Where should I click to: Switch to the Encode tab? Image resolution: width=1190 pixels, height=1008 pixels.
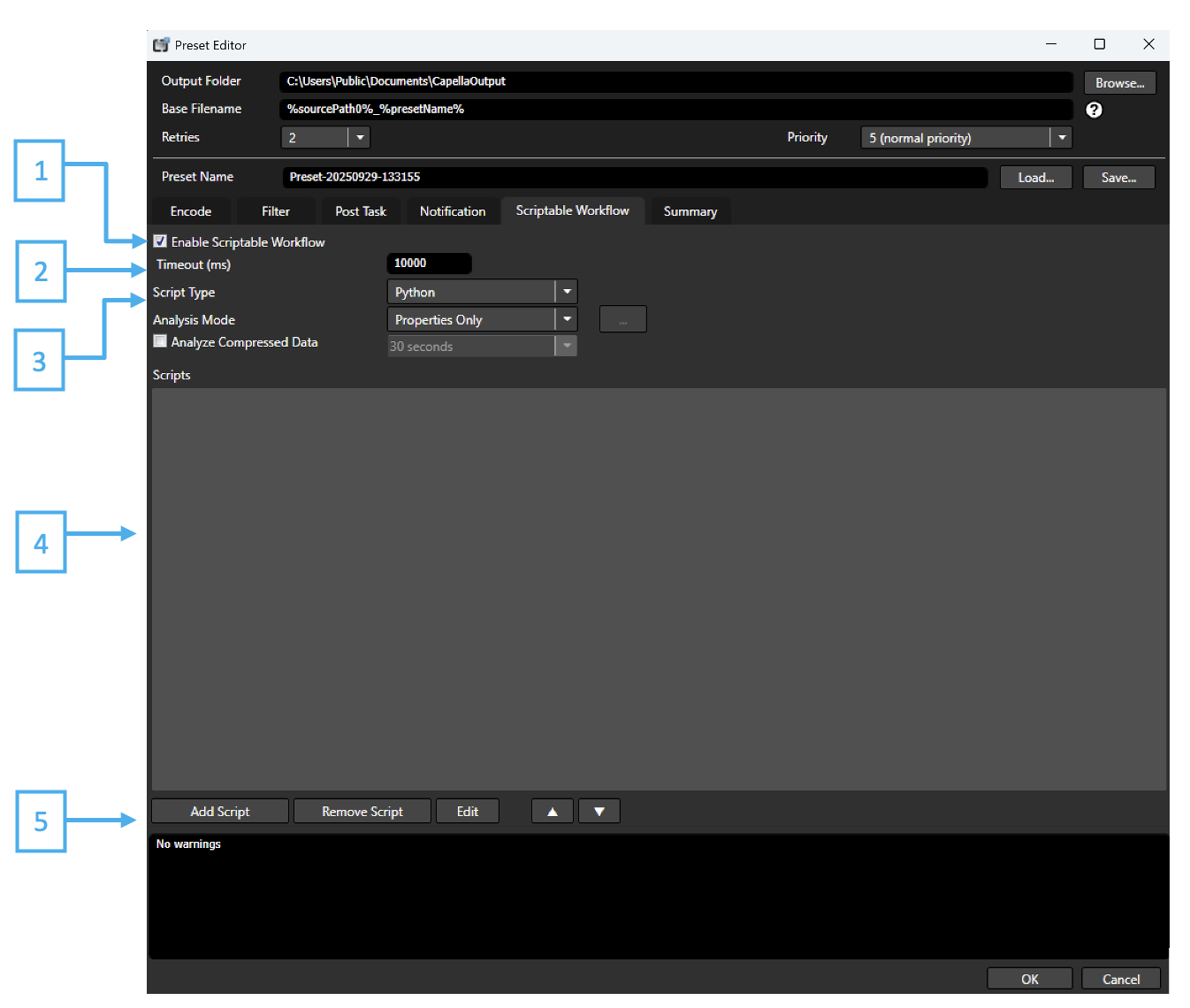click(191, 210)
